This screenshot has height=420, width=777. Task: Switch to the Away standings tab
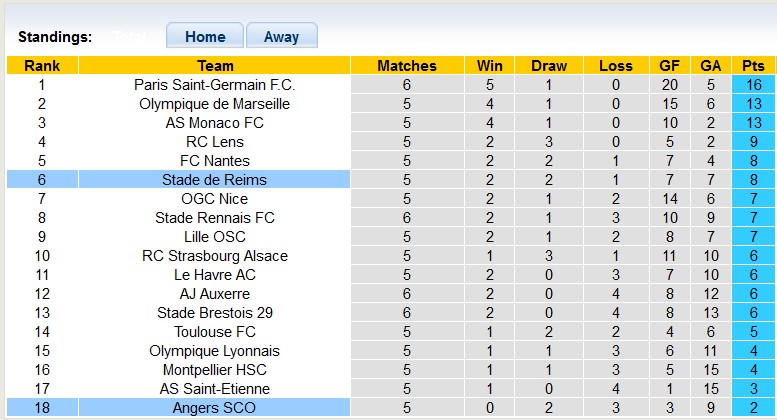(x=281, y=36)
